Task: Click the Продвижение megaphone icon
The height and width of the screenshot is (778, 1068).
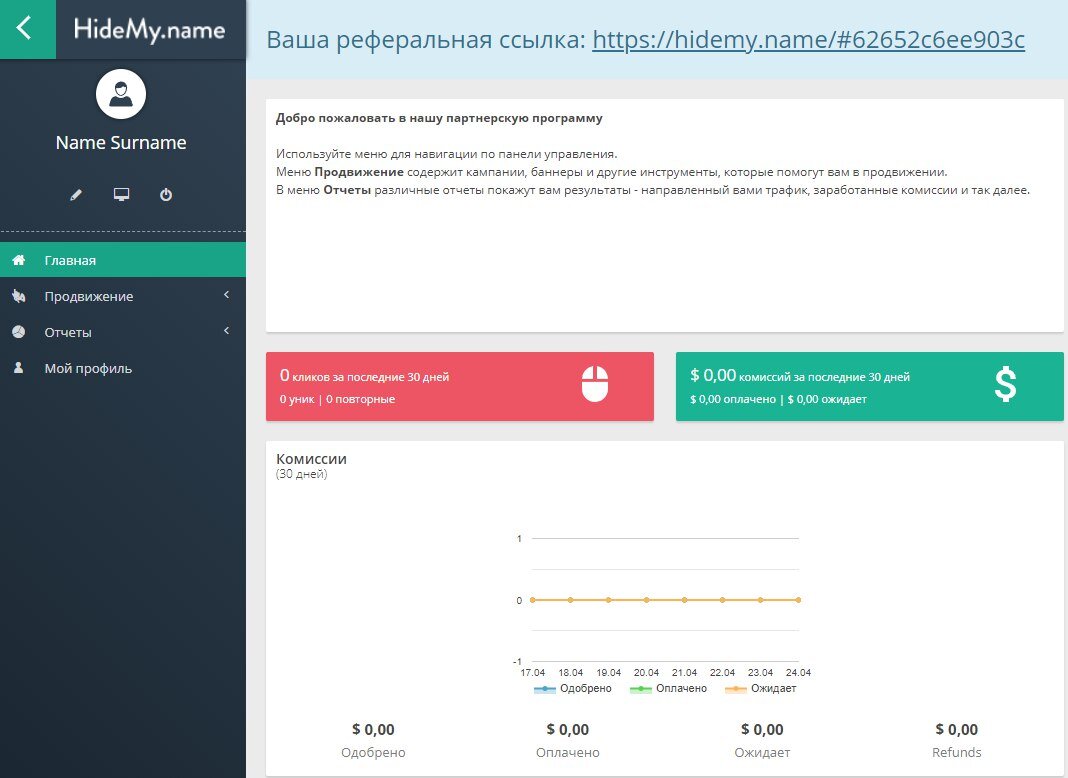Action: pos(16,296)
